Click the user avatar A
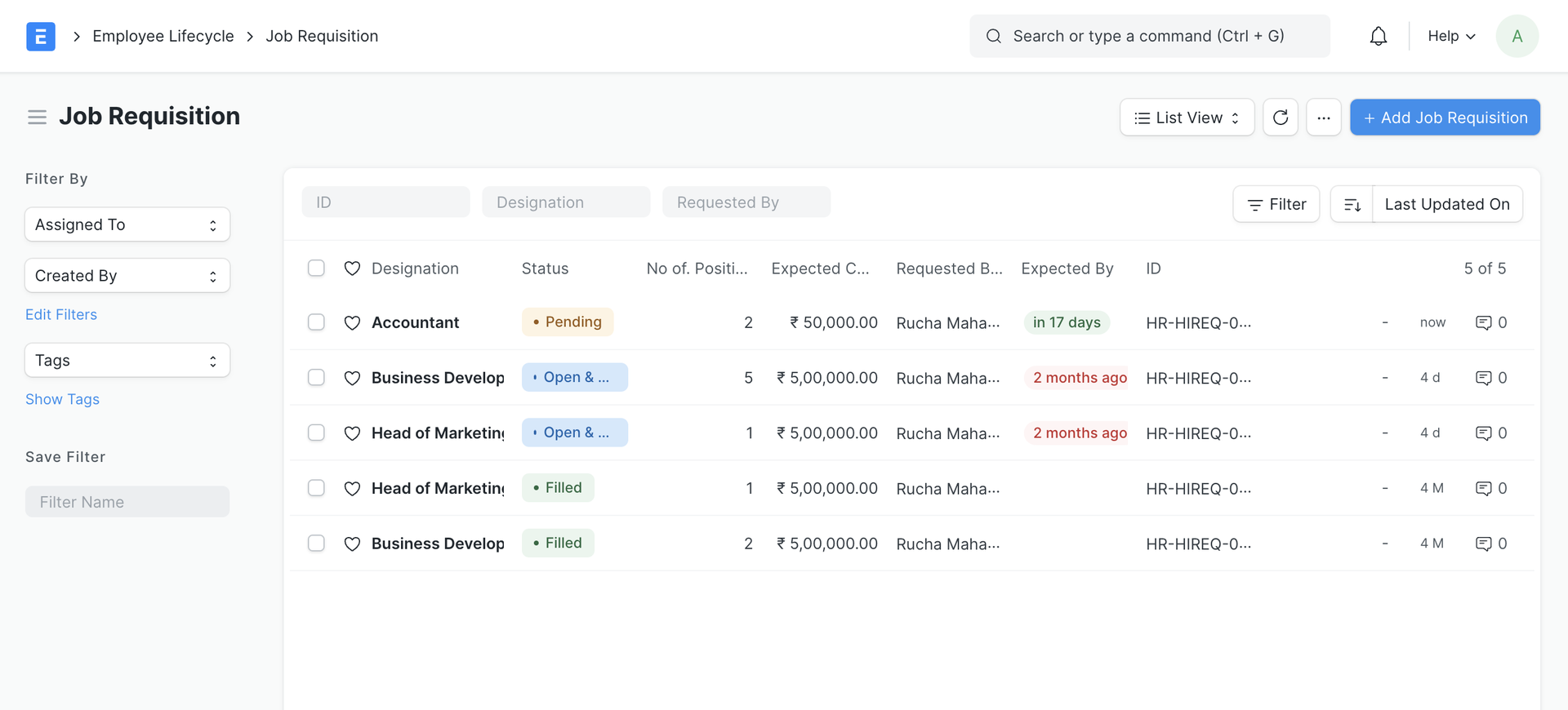Viewport: 1568px width, 710px height. 1517,37
